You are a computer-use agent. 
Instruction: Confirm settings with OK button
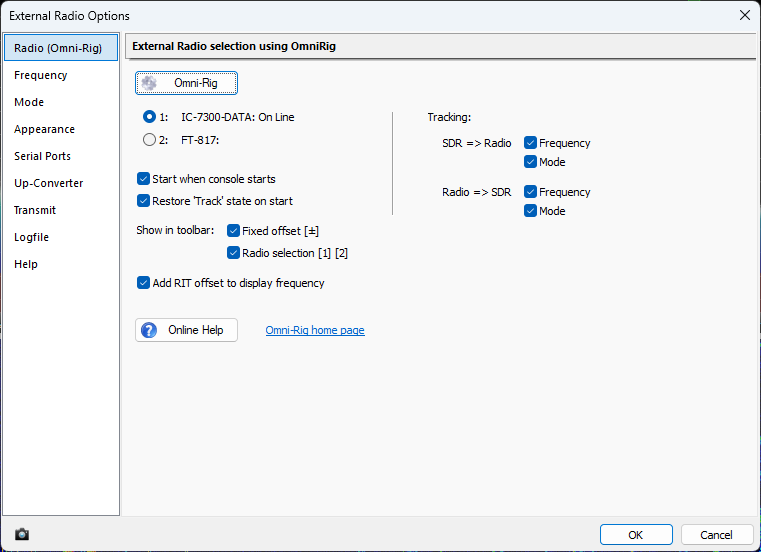[x=636, y=535]
